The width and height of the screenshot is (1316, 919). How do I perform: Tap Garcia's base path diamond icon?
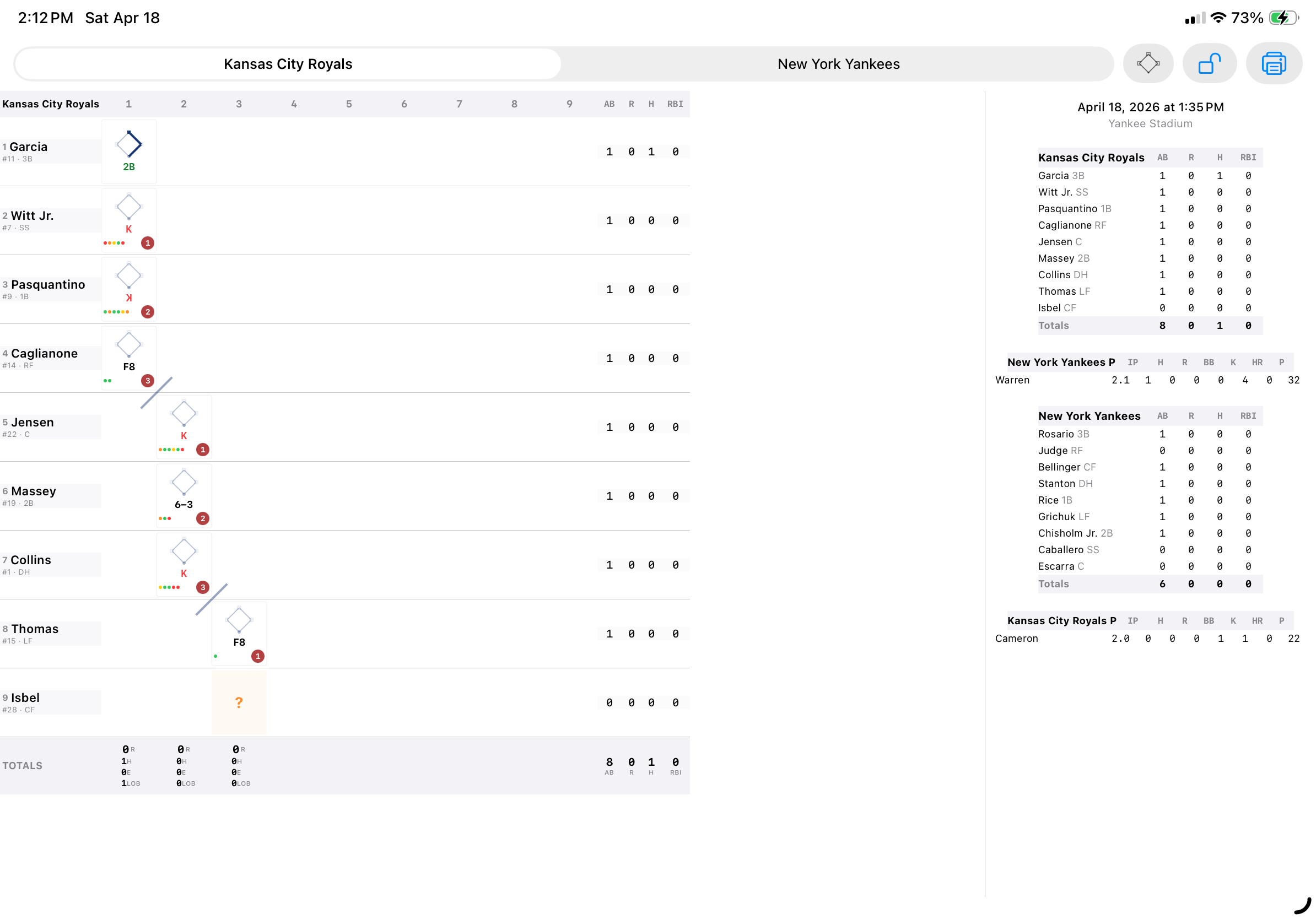(x=129, y=144)
